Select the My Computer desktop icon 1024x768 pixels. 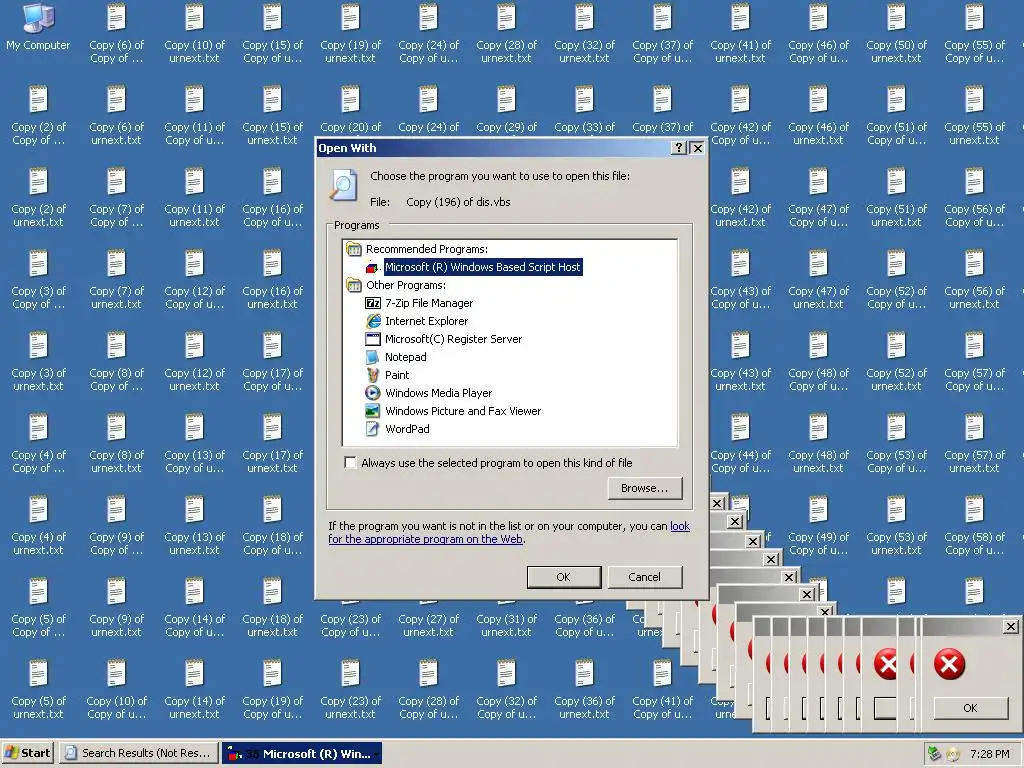(38, 27)
